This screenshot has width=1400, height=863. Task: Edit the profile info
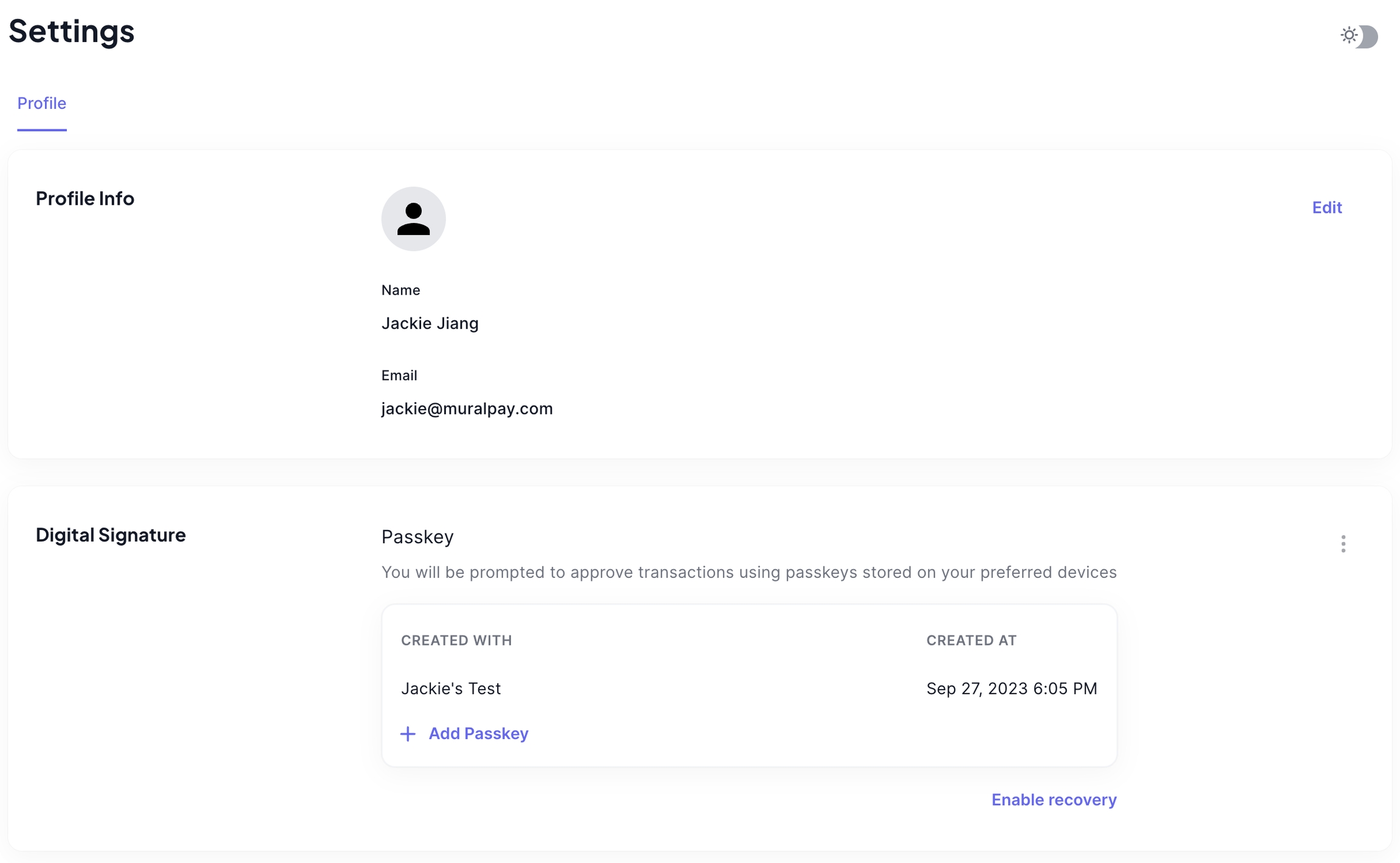[x=1326, y=208]
